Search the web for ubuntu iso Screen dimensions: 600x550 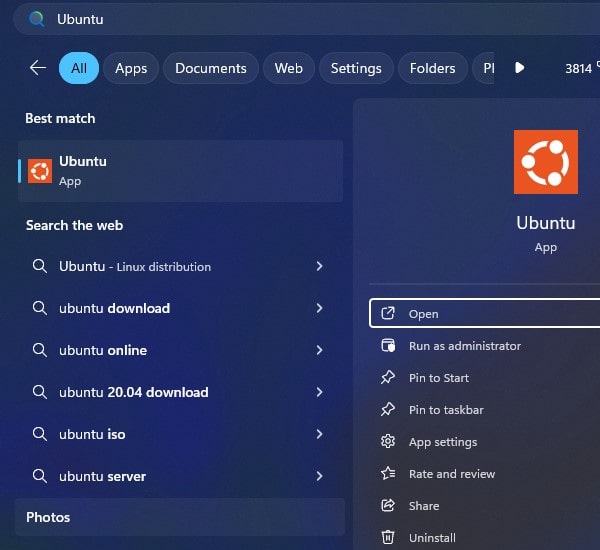[92, 434]
